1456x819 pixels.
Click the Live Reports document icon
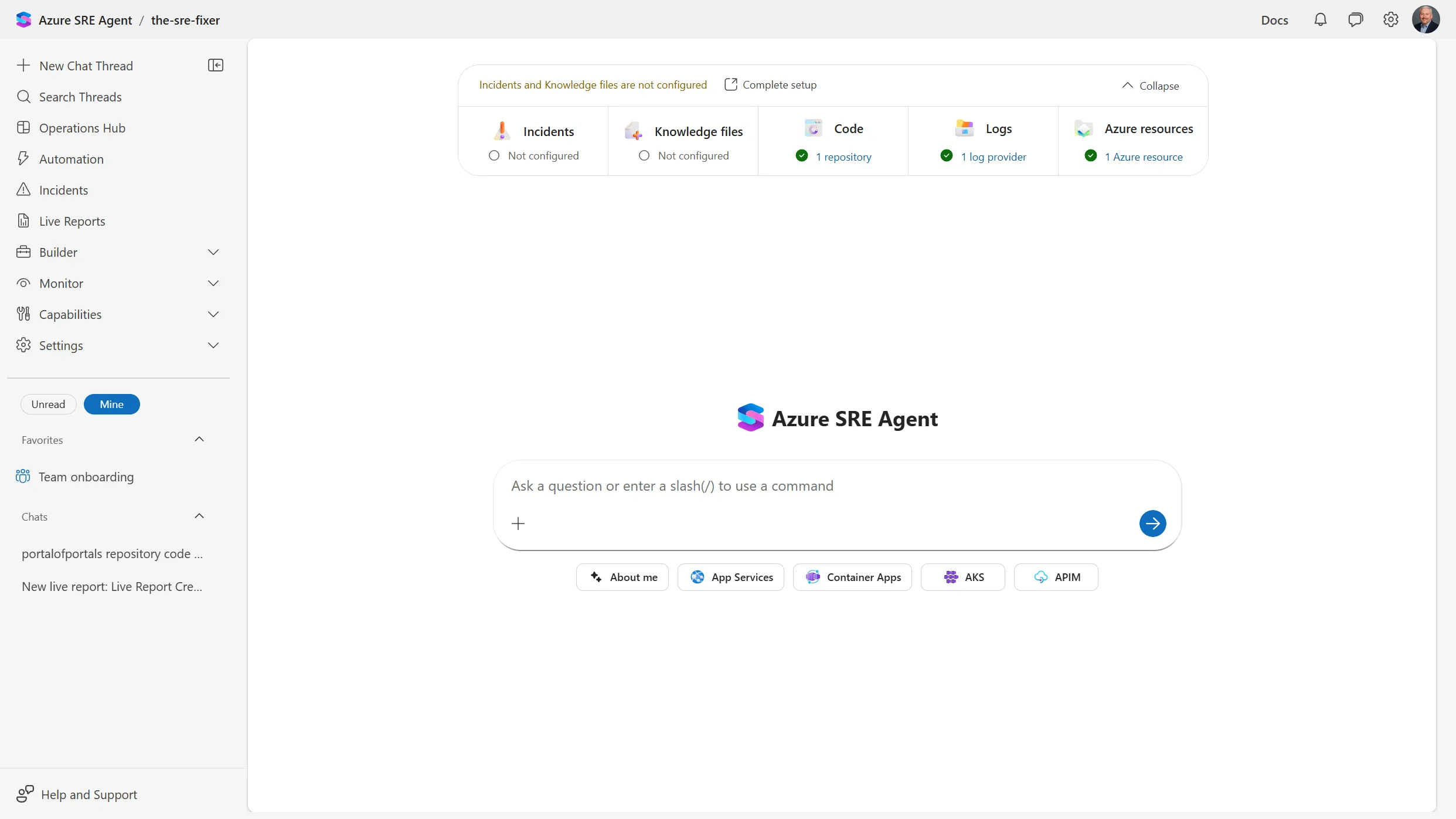point(23,220)
